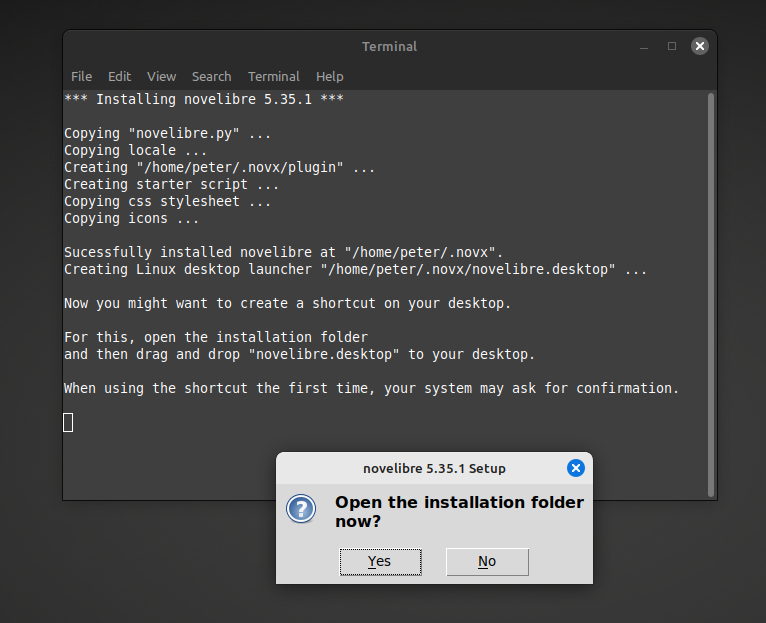The height and width of the screenshot is (623, 766).
Task: Close the Terminal window
Action: 700,46
